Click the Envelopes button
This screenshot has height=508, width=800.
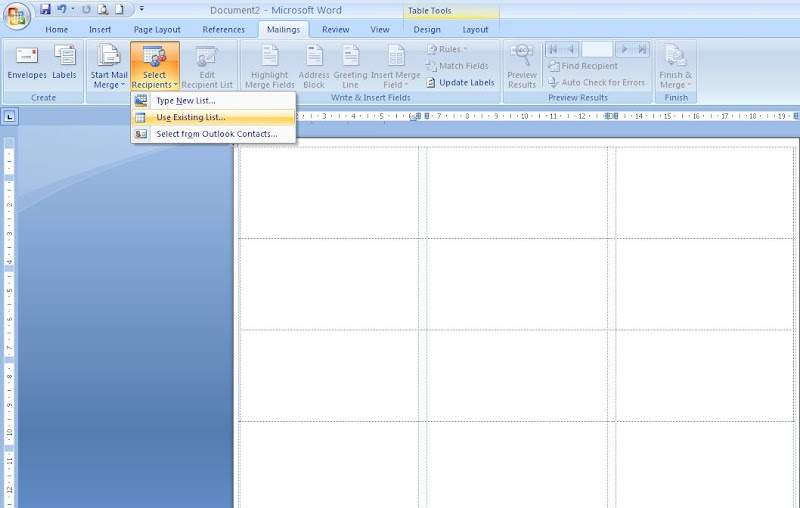pos(27,62)
